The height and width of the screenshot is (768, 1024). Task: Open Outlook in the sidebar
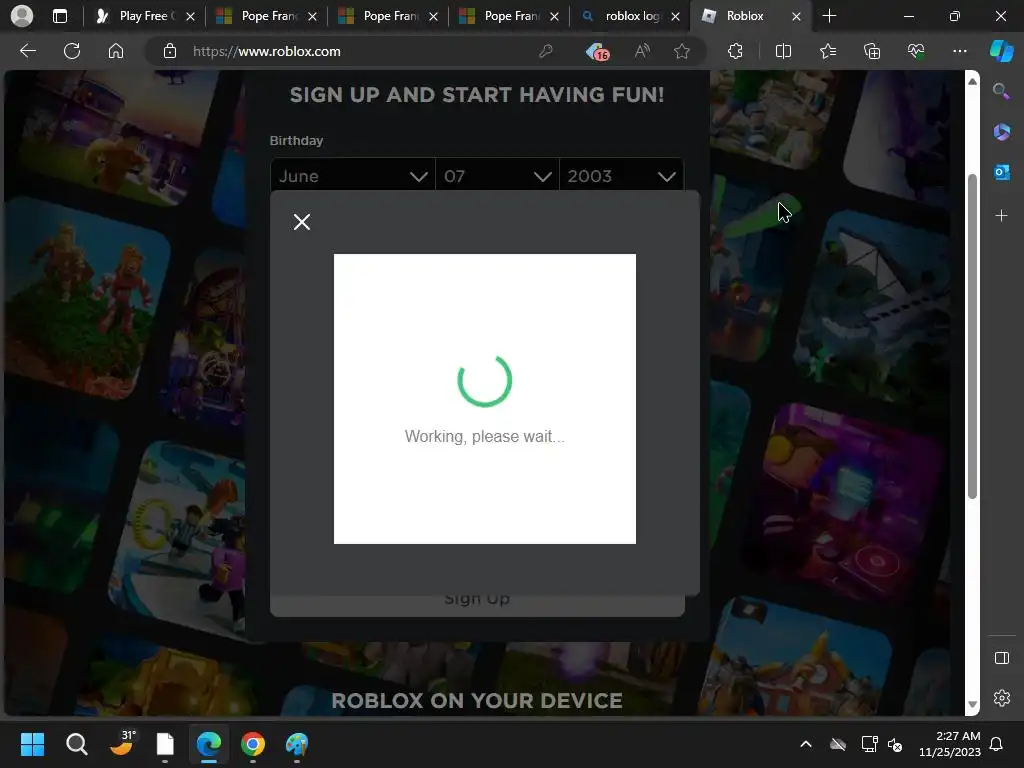(1001, 172)
